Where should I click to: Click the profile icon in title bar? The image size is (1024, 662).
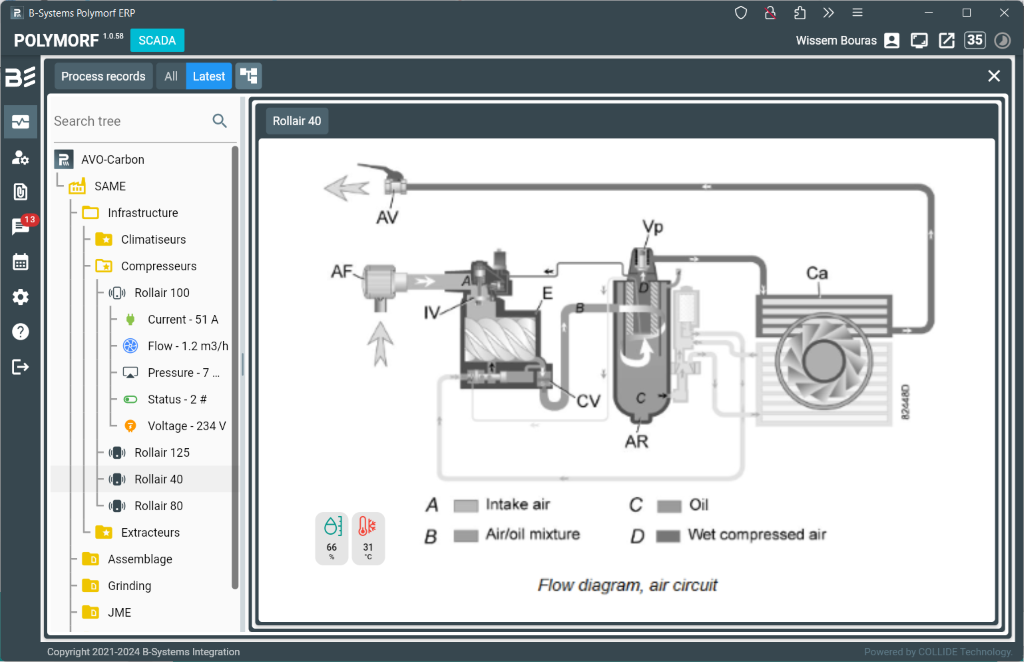(770, 13)
